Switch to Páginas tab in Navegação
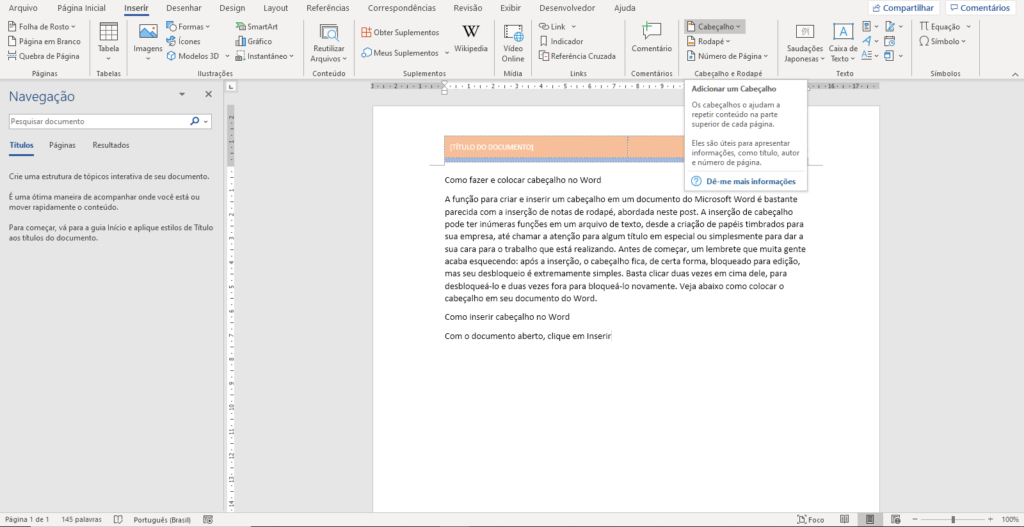Image resolution: width=1024 pixels, height=527 pixels. click(62, 145)
